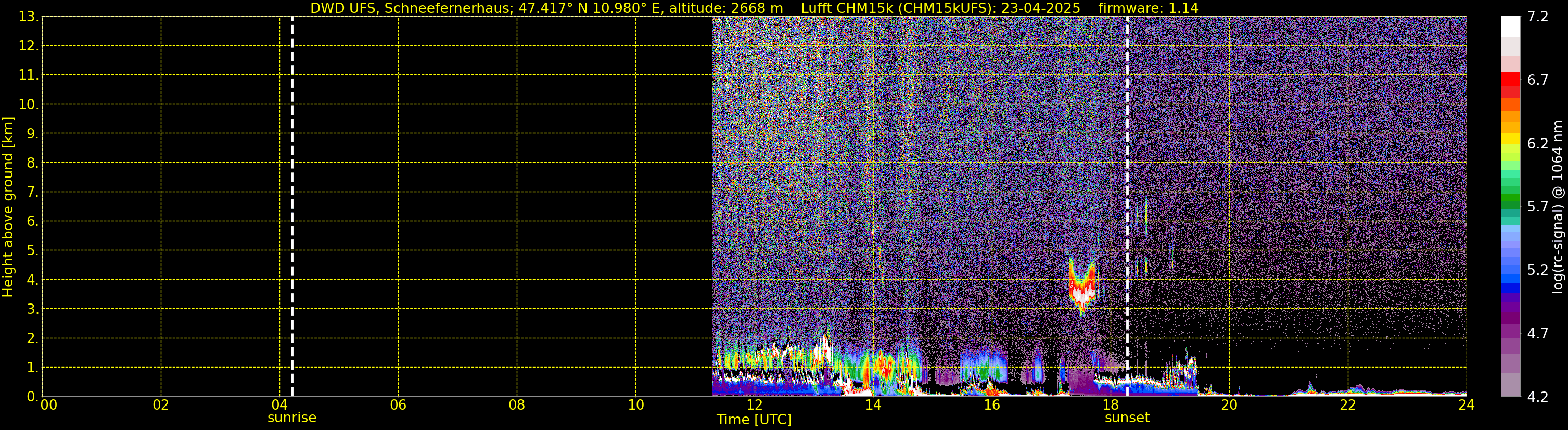Click the colorbar value 4.7
The height and width of the screenshot is (430, 1568).
click(x=1538, y=333)
